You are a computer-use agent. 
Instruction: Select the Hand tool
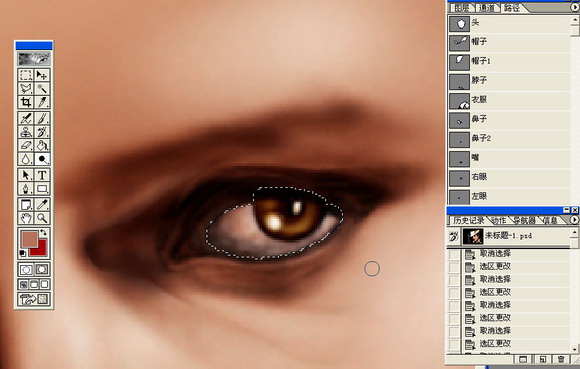tap(26, 218)
